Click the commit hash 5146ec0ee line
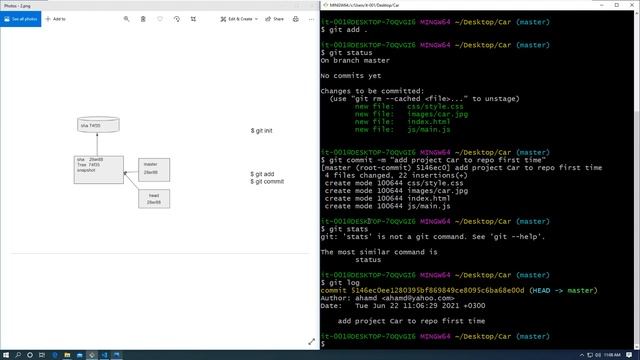Viewport: 640px width, 360px height. (459, 290)
